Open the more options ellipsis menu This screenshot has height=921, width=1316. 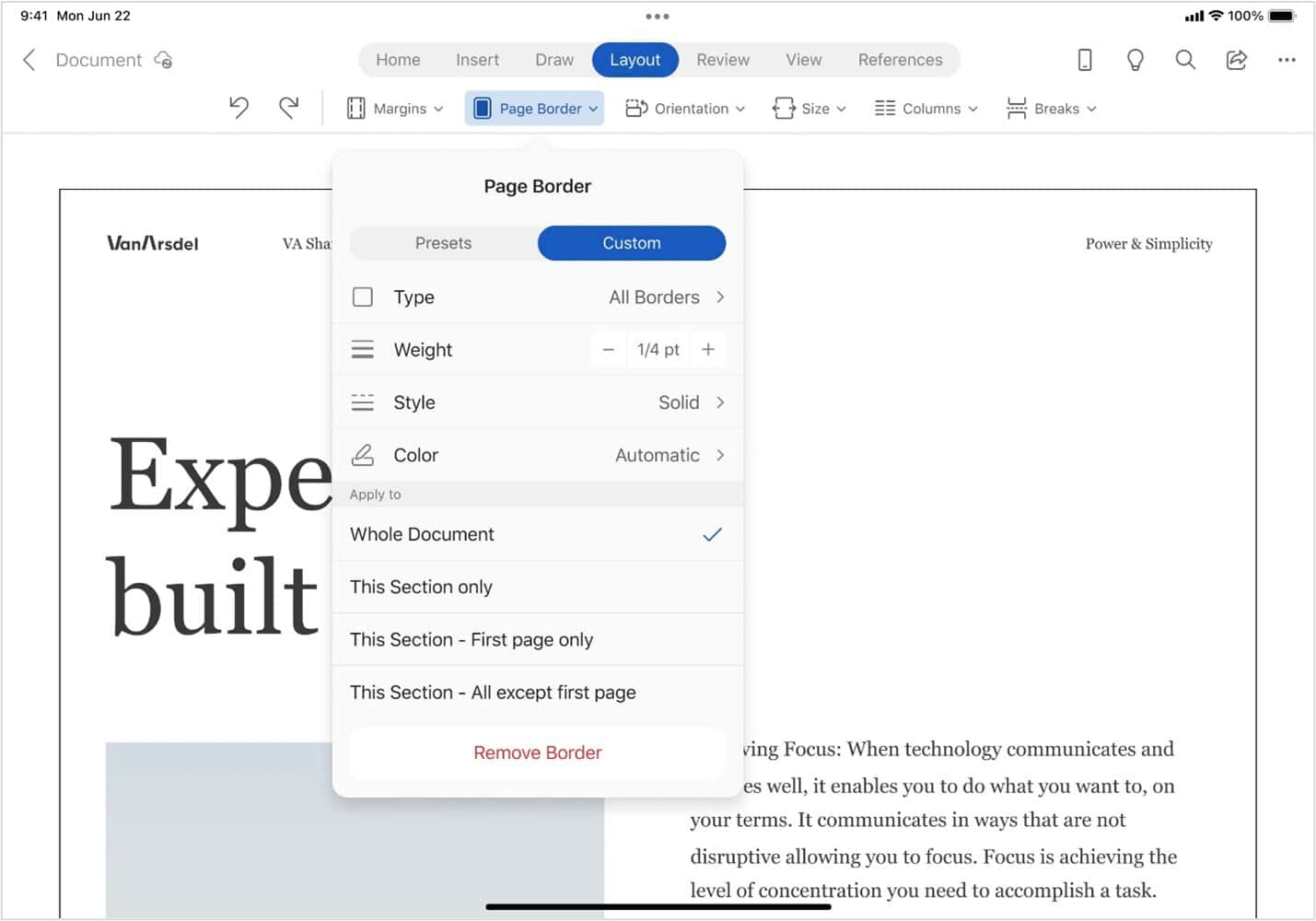[1287, 60]
